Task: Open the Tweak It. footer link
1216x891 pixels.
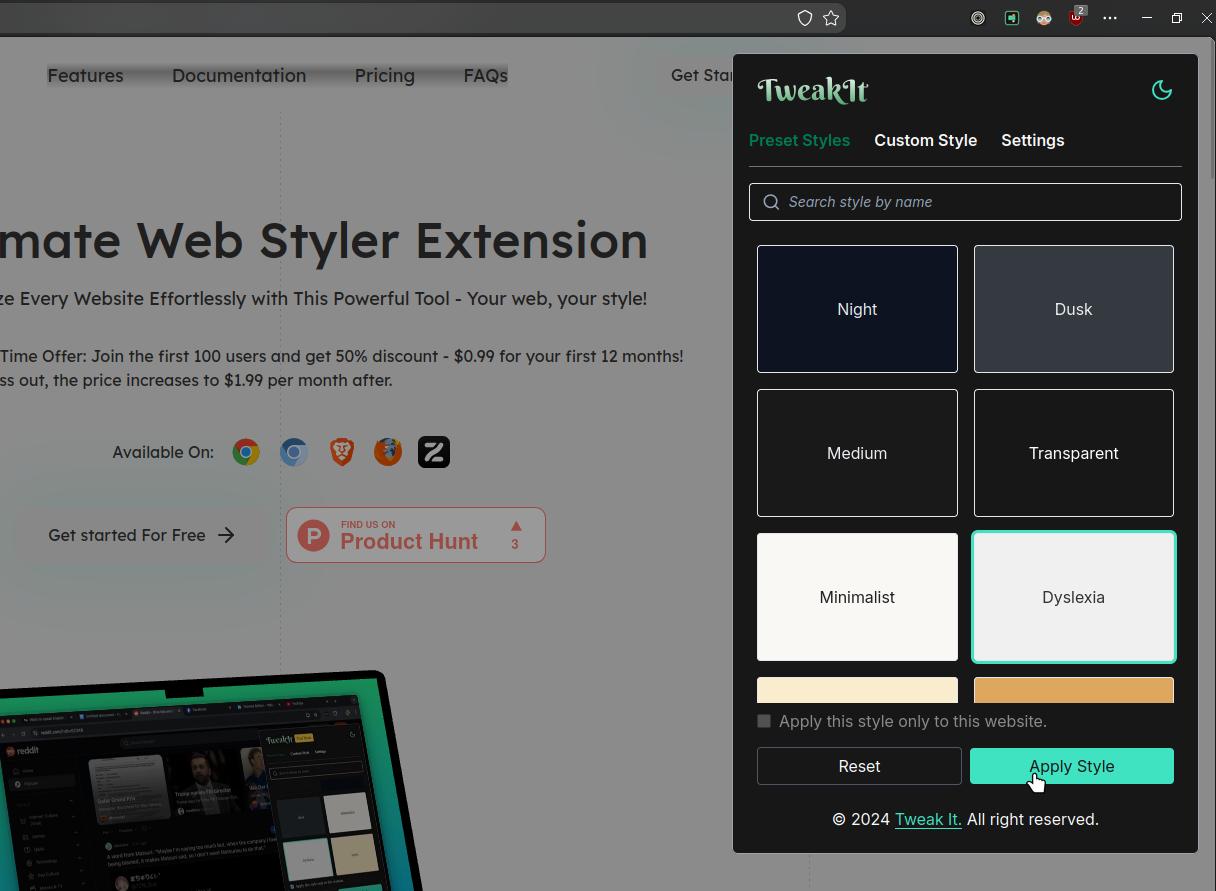Action: tap(928, 820)
